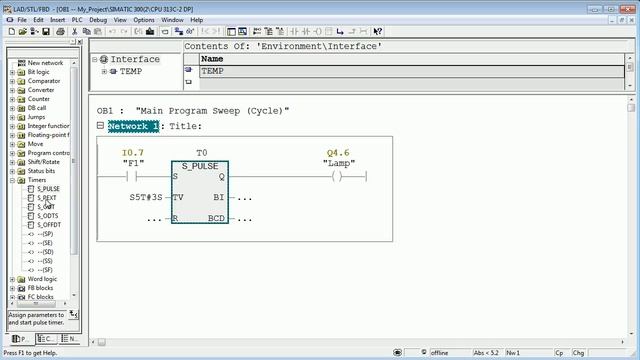This screenshot has width=640, height=360.
Task: Switch to the Program elements tab
Action: coord(20,339)
